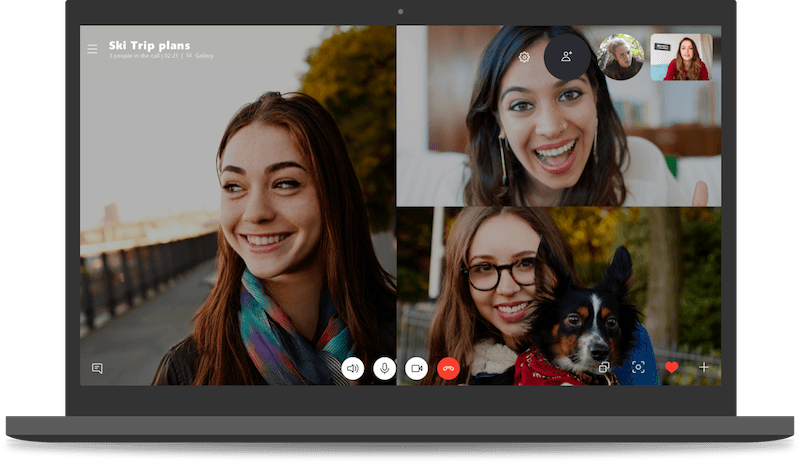The width and height of the screenshot is (800, 463).
Task: Turn off the video camera
Action: (x=416, y=368)
